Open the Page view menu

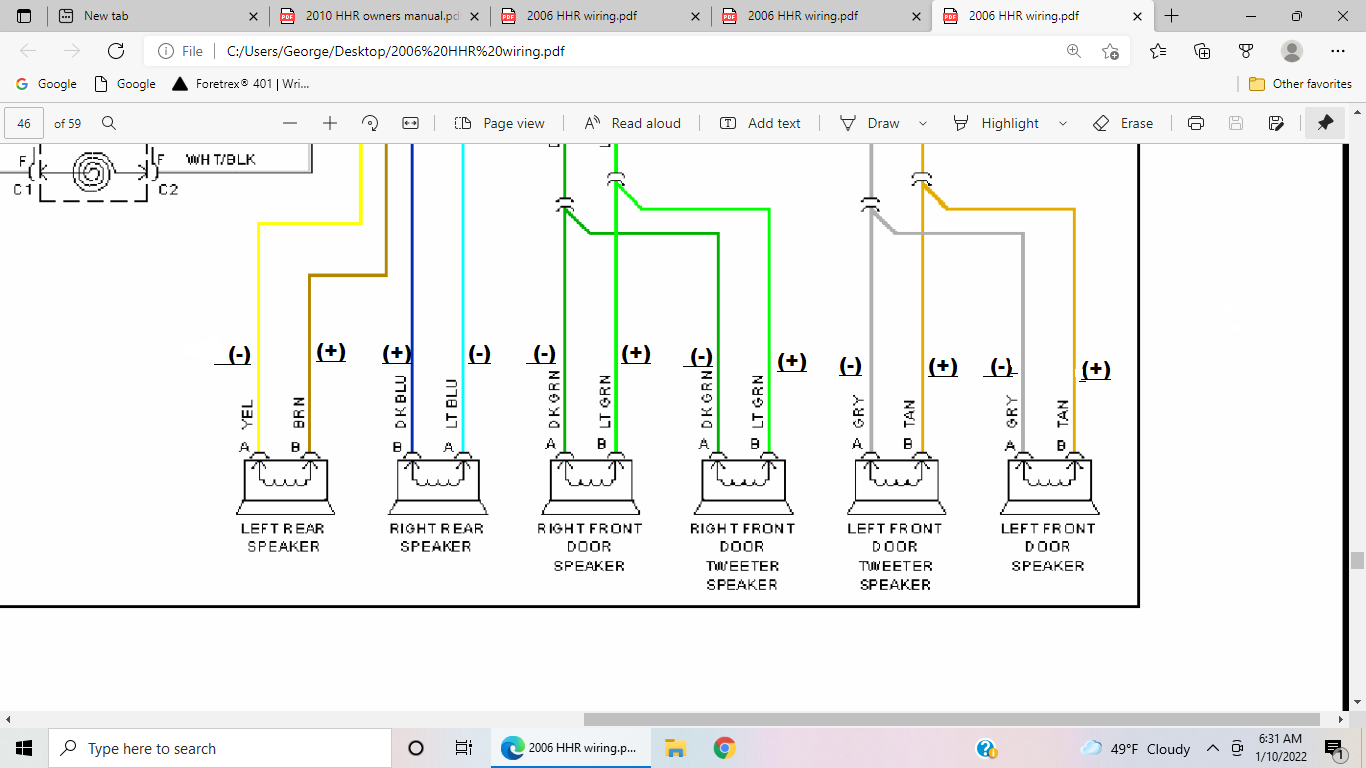point(500,123)
